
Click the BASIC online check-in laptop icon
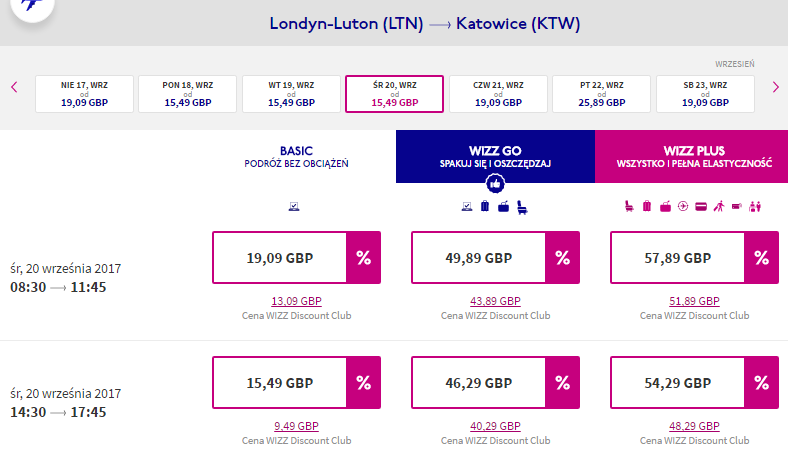[x=294, y=206]
